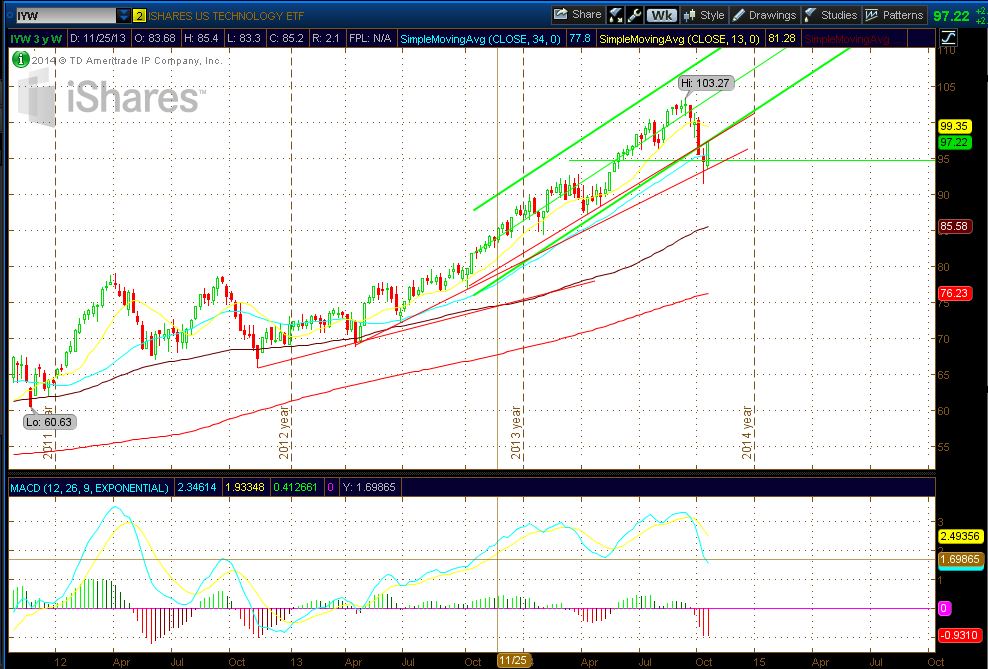Viewport: 988px width, 669px height.
Task: Change the Wk weekly timeframe button
Action: coord(662,15)
